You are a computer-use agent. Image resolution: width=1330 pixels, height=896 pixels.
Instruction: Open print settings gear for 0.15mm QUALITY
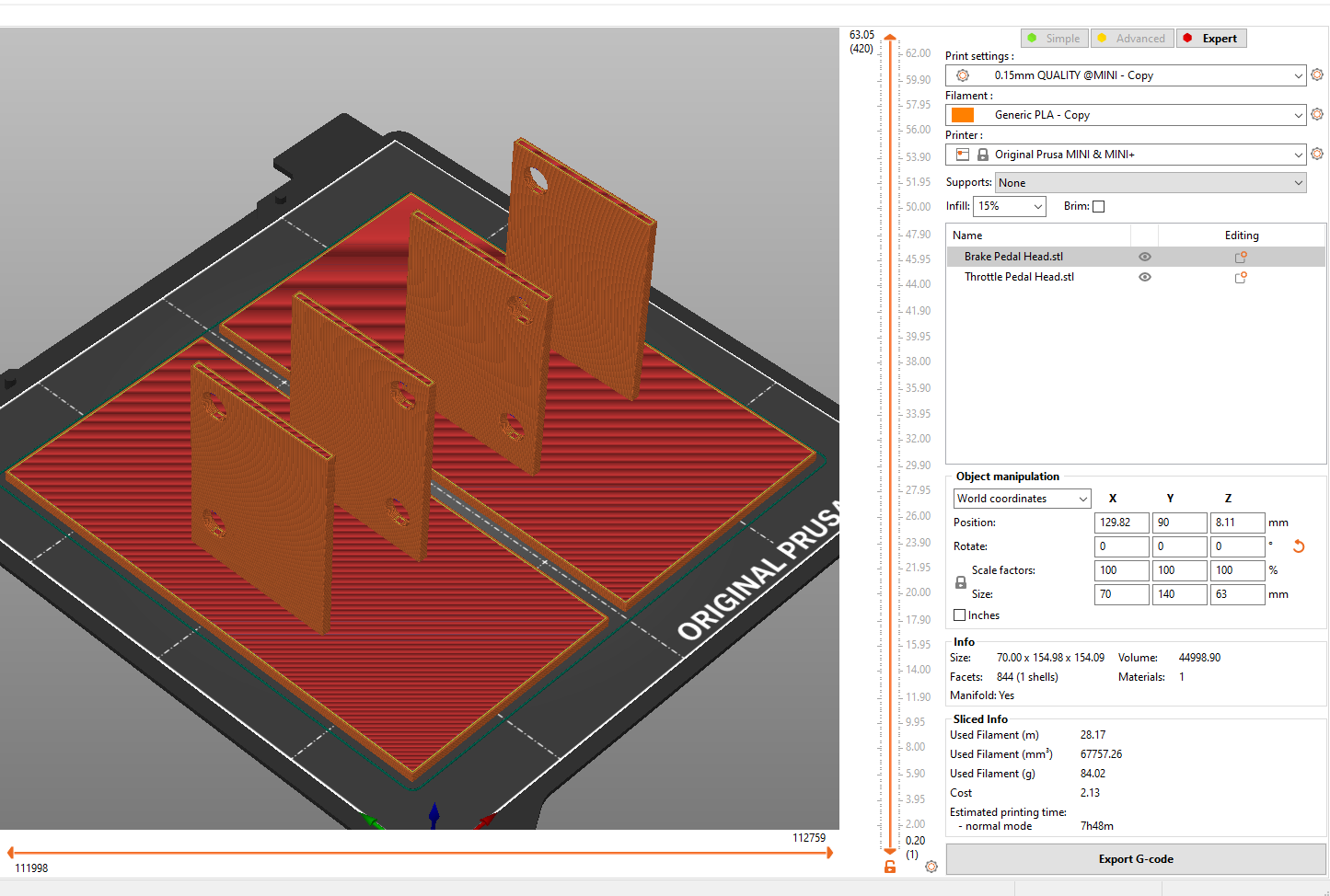pos(1317,75)
